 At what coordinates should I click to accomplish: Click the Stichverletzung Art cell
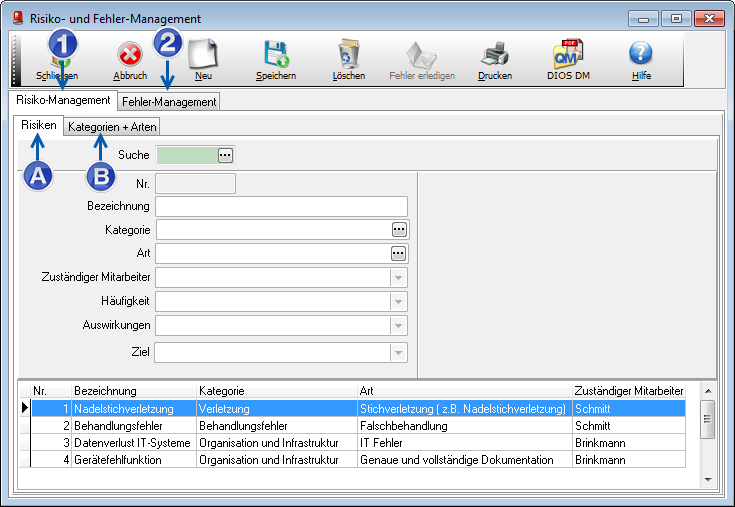465,409
